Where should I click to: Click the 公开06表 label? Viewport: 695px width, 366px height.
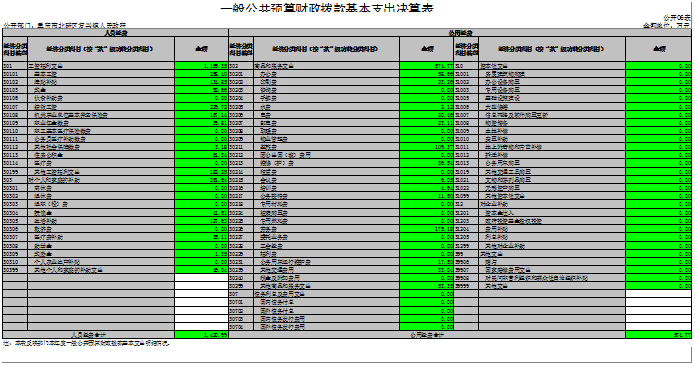pyautogui.click(x=677, y=18)
